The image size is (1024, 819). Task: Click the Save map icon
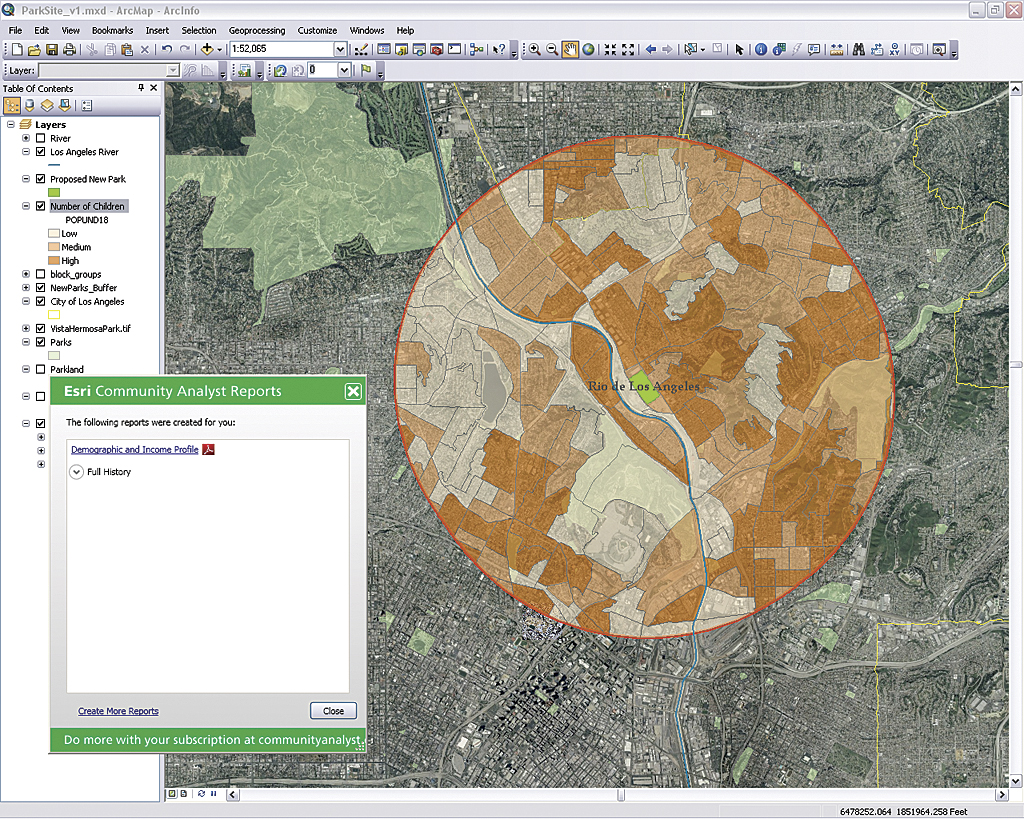pyautogui.click(x=51, y=49)
